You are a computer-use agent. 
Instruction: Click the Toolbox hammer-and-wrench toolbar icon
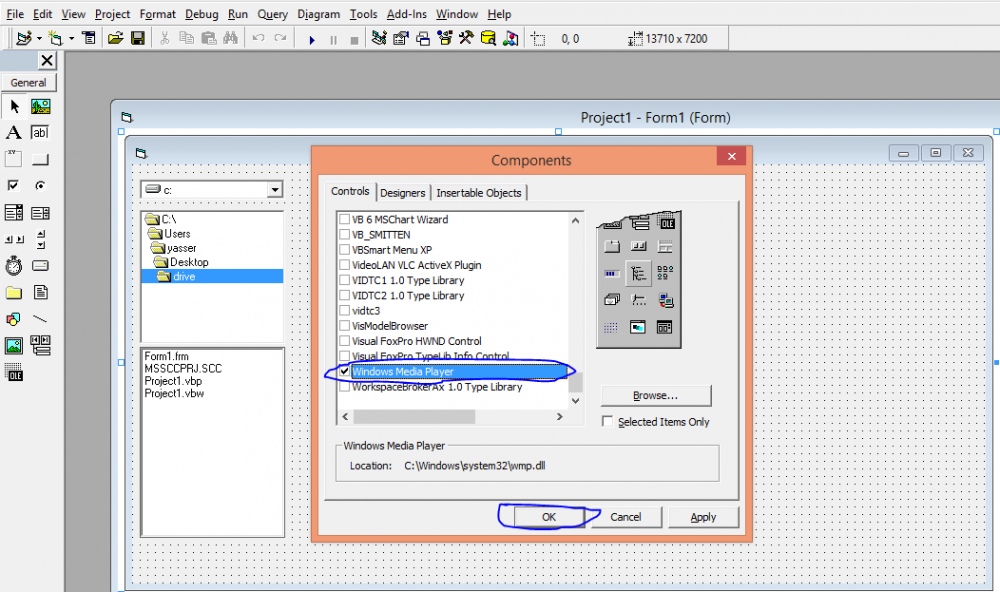point(466,39)
